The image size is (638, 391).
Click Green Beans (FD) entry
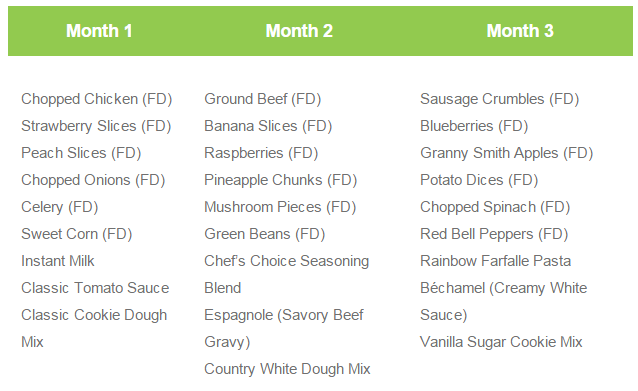[x=264, y=234]
